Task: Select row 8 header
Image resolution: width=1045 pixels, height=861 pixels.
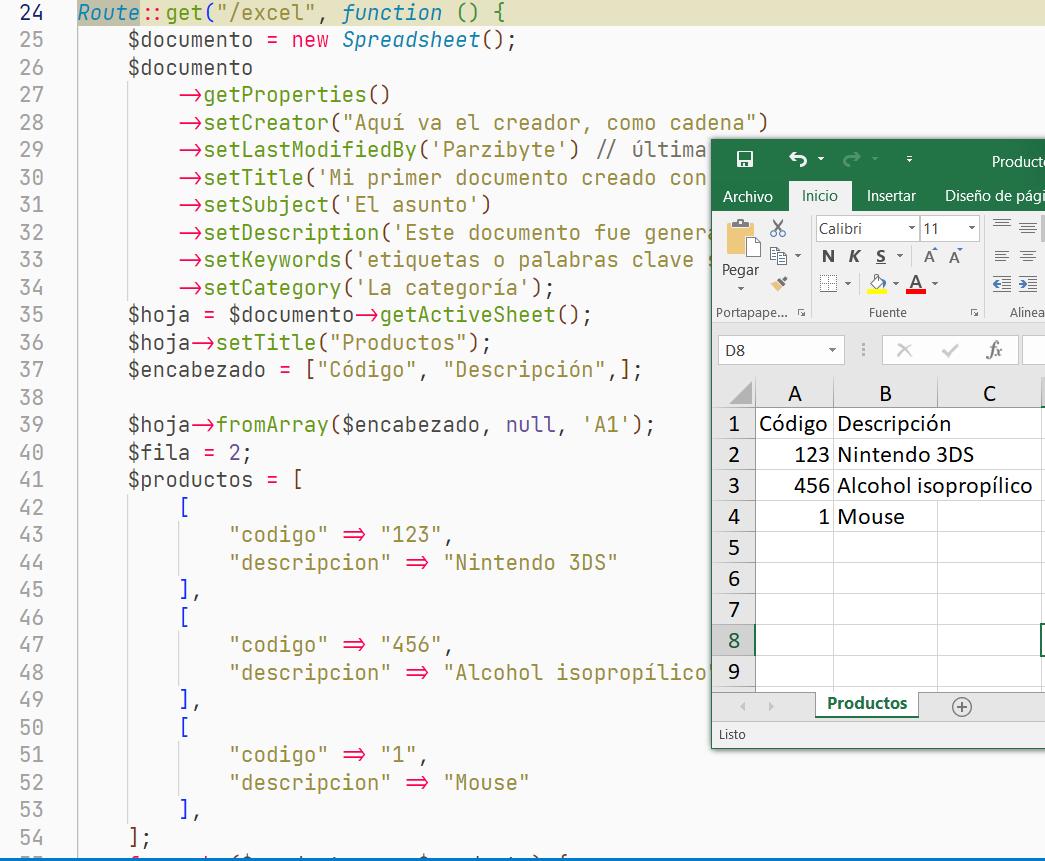Action: click(734, 640)
